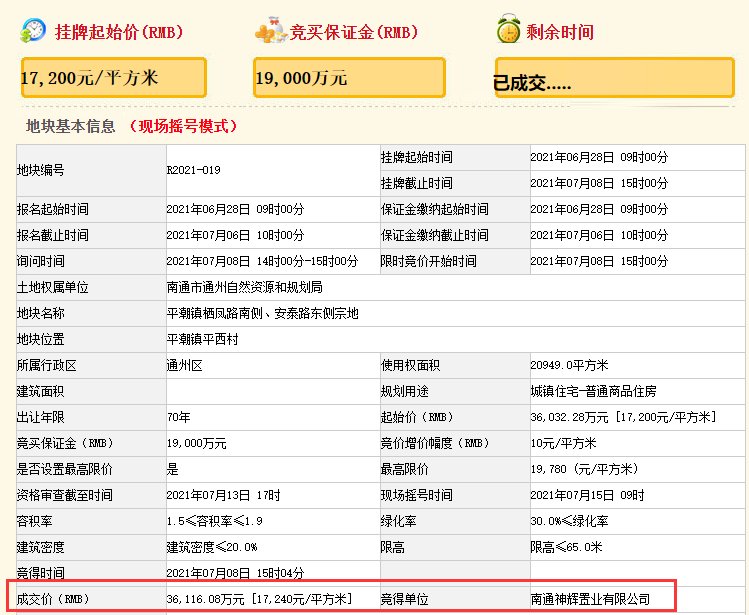Click the clock icon beside 挂牌起始价

(x=33, y=31)
